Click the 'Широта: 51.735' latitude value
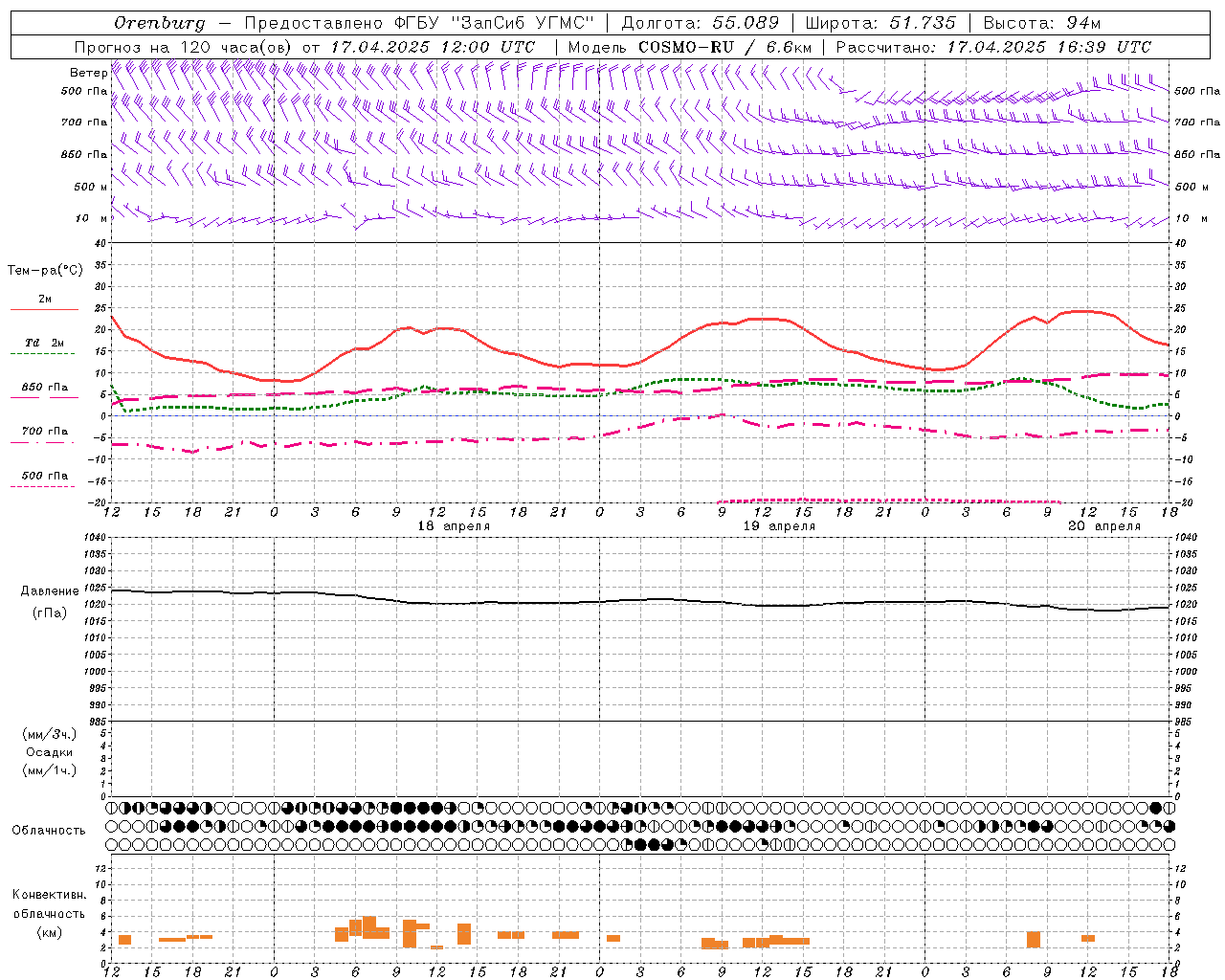The image size is (1225, 980). coord(880,23)
